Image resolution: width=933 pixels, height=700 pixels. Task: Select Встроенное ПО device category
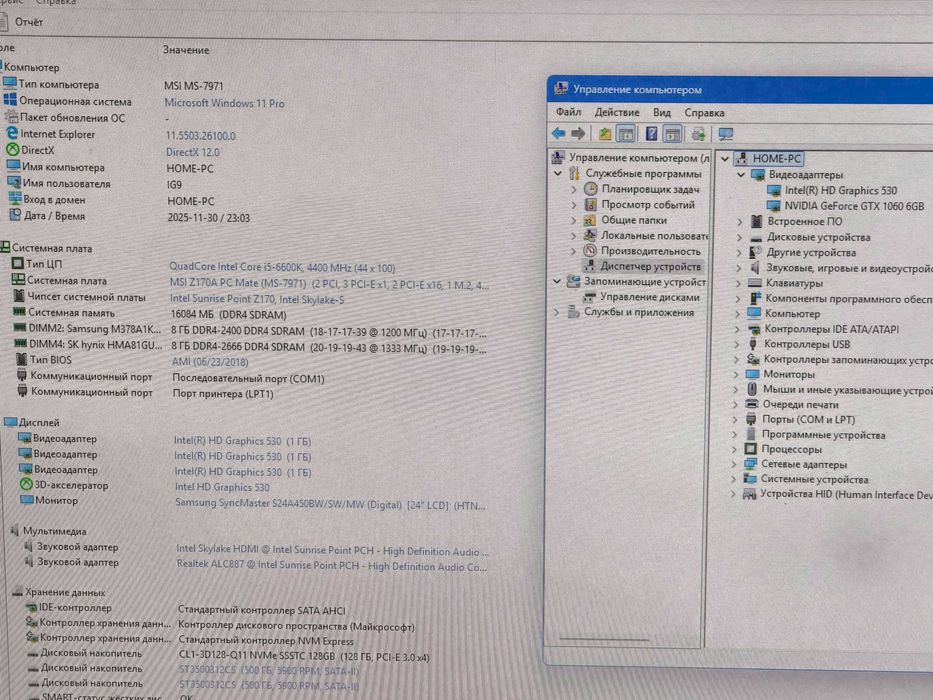coord(804,221)
